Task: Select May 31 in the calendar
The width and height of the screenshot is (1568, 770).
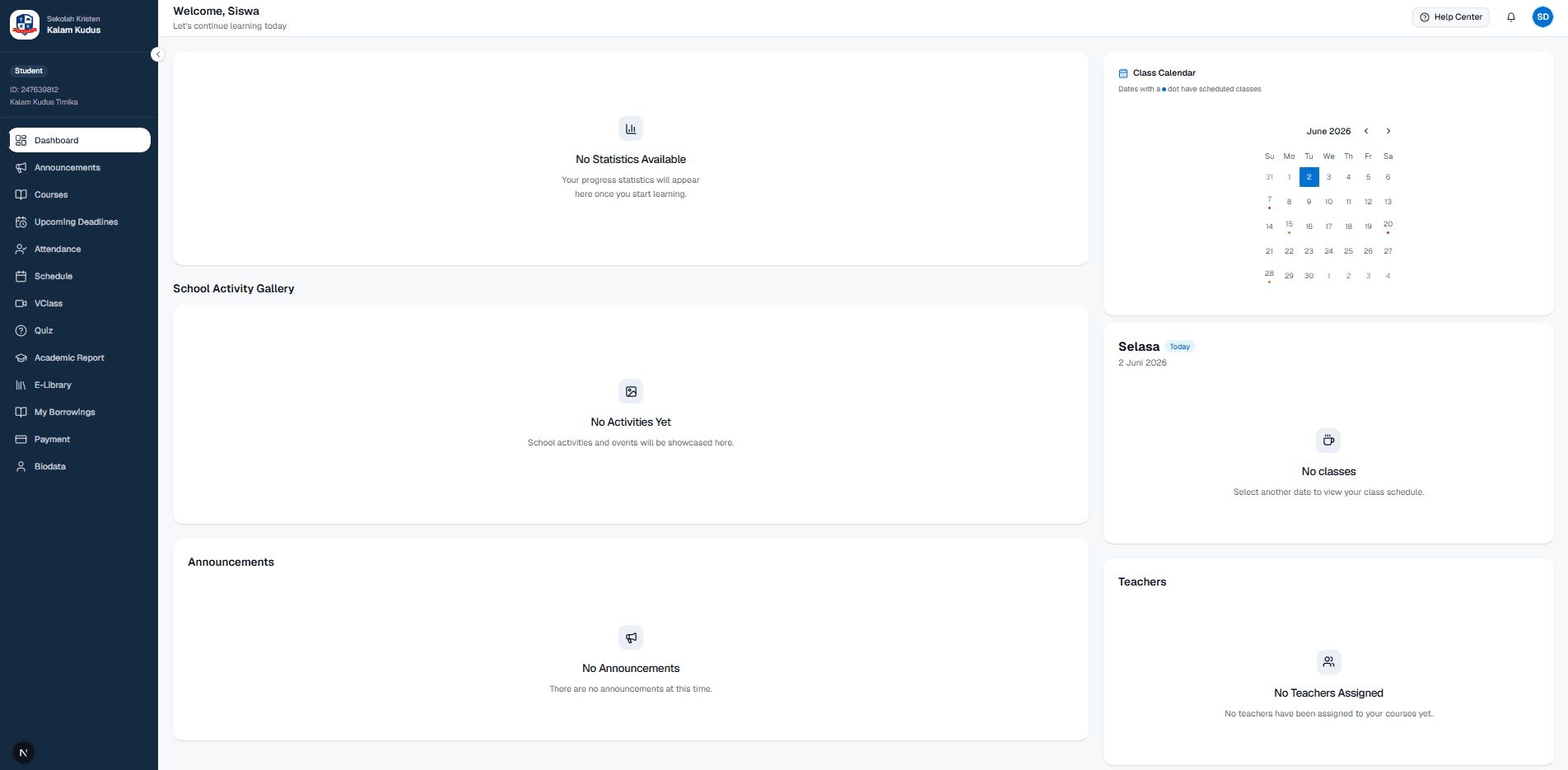Action: click(1270, 177)
